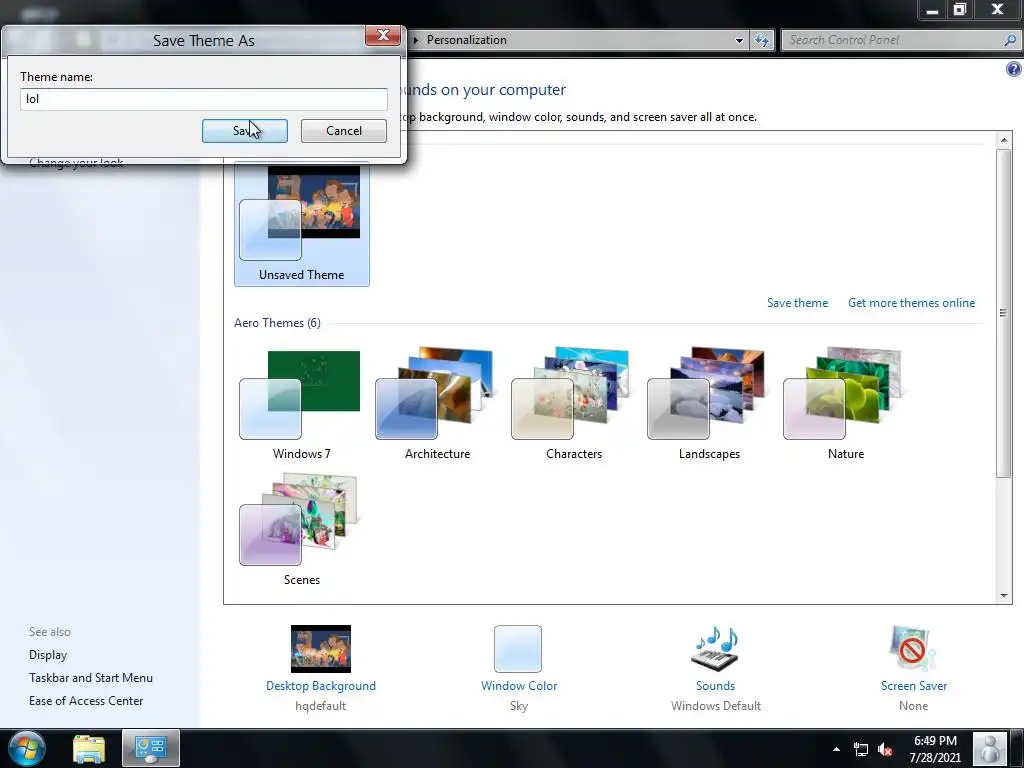
Task: Close the Save Theme As dialog
Action: click(x=383, y=35)
